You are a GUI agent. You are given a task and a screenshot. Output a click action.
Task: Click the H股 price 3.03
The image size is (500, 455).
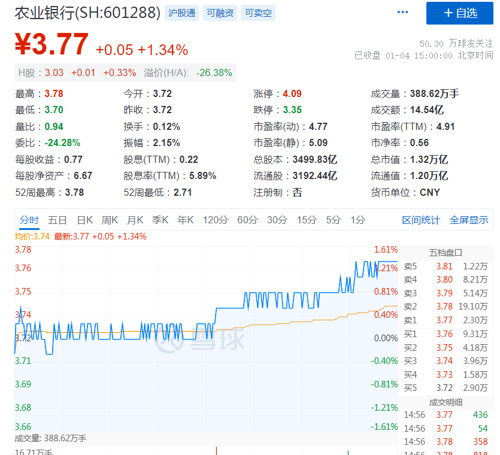click(54, 73)
